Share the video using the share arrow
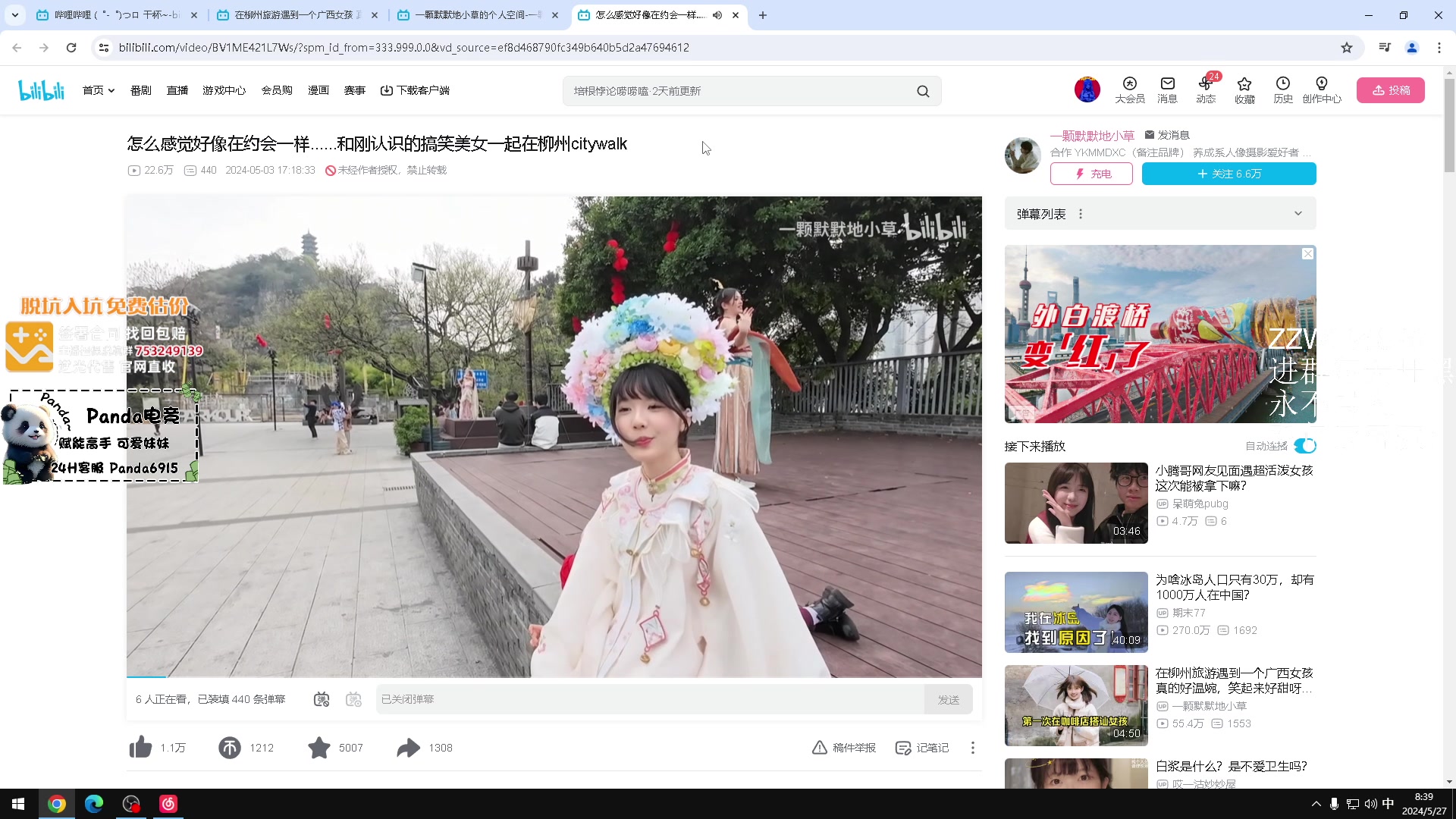 (407, 747)
